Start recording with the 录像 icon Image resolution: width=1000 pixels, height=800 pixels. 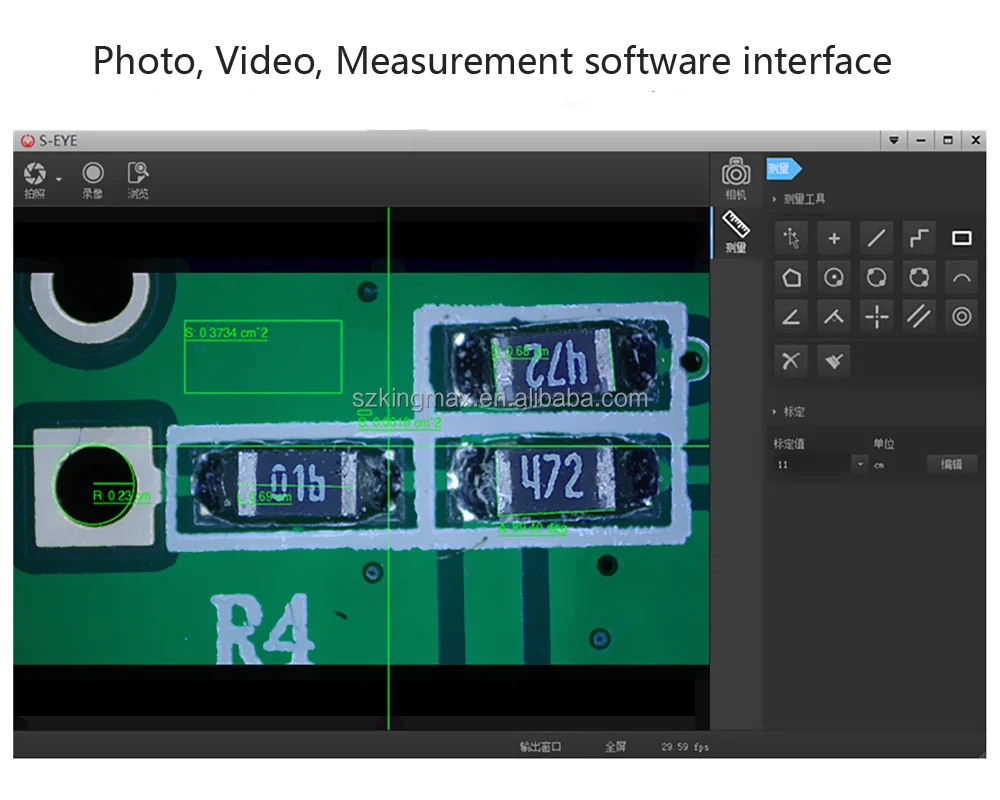(93, 174)
